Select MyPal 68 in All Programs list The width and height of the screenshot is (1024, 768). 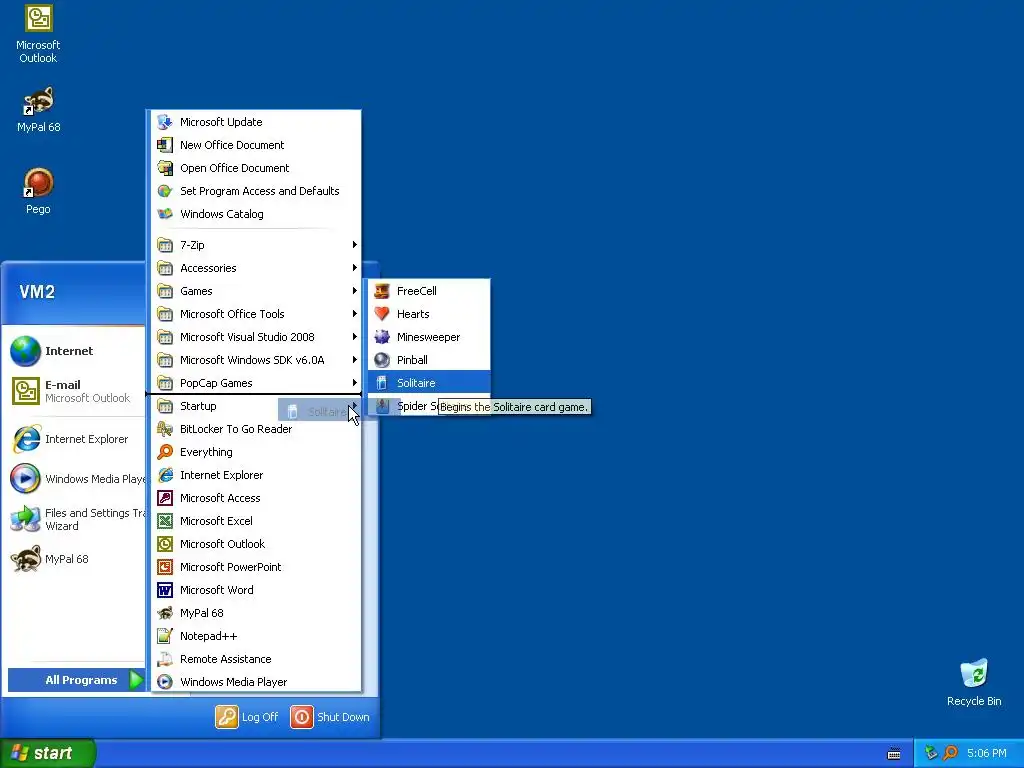pyautogui.click(x=256, y=613)
